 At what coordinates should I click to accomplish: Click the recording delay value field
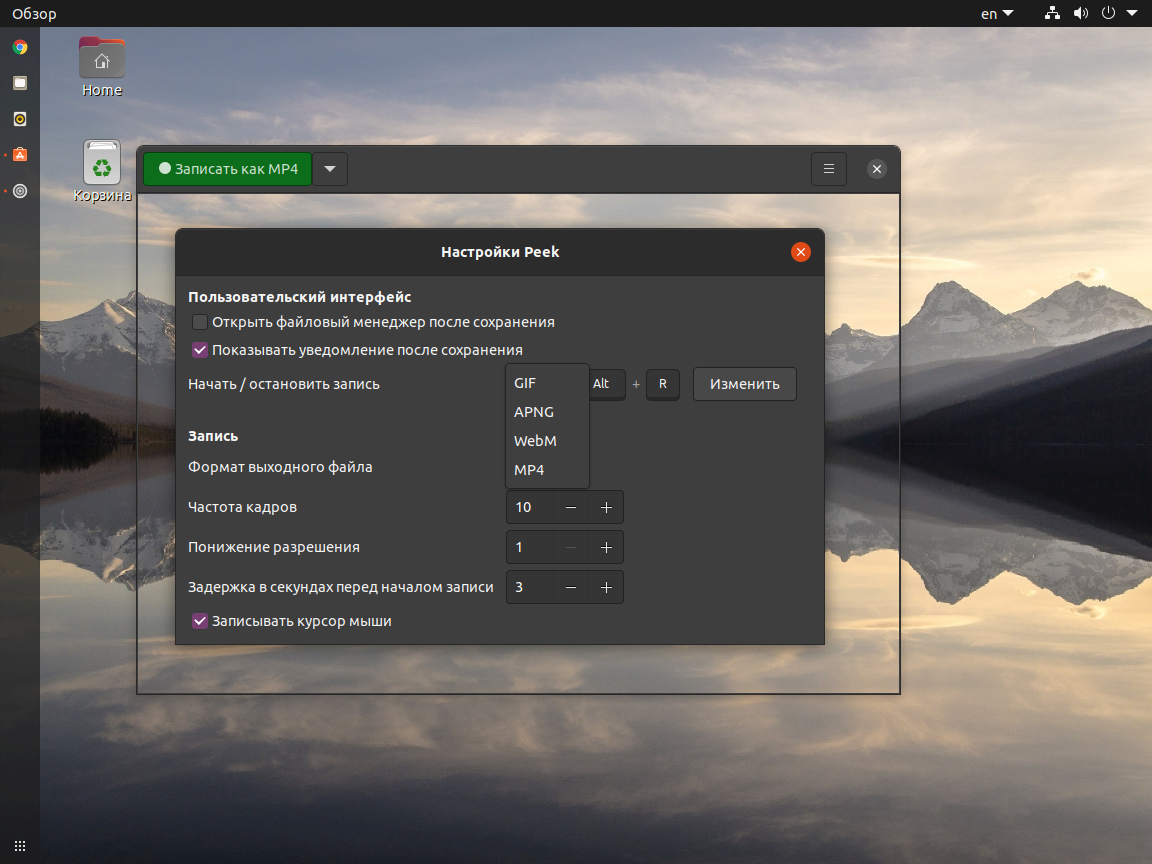click(530, 587)
